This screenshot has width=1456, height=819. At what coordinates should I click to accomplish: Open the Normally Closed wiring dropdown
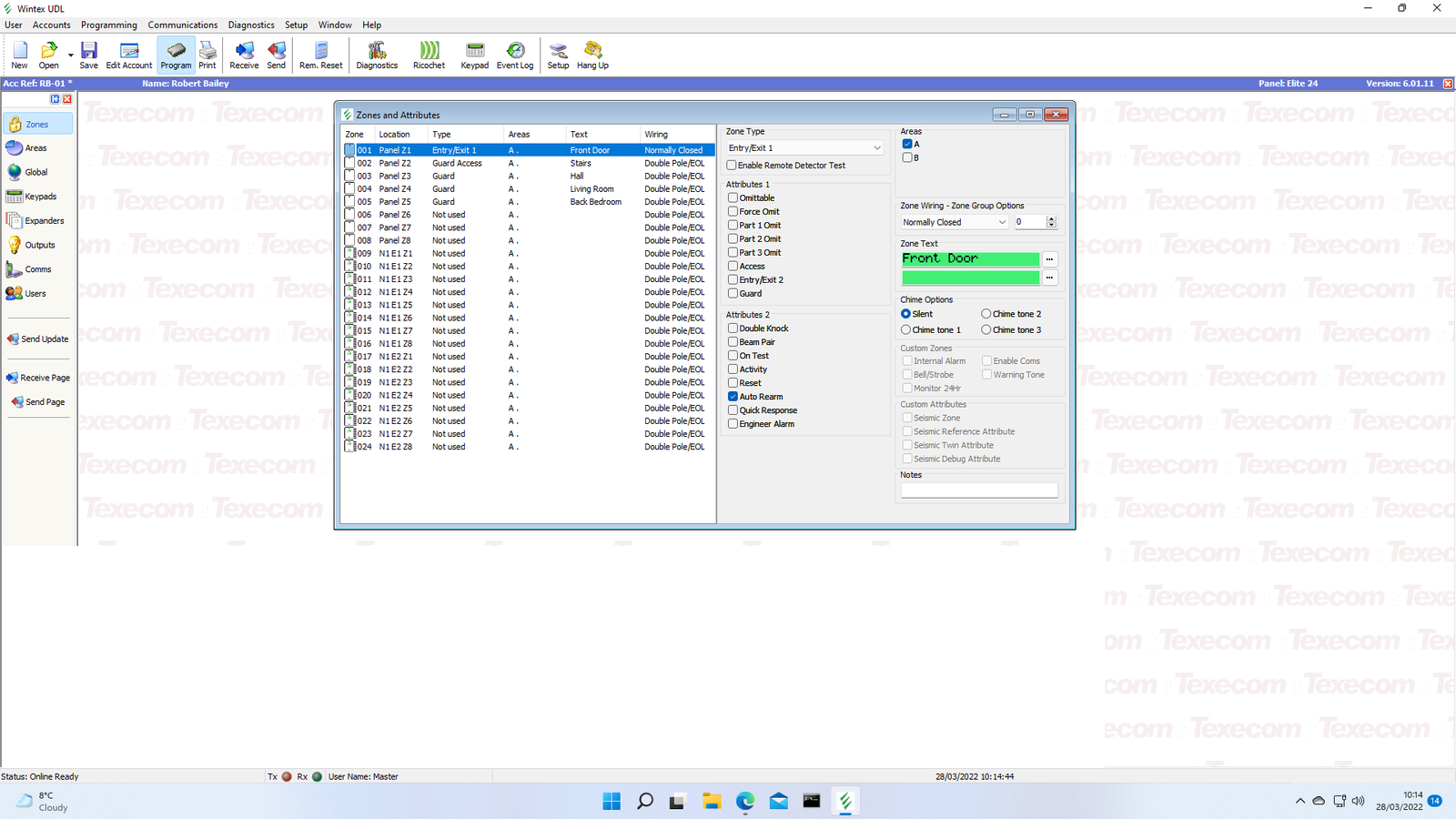[x=1001, y=222]
